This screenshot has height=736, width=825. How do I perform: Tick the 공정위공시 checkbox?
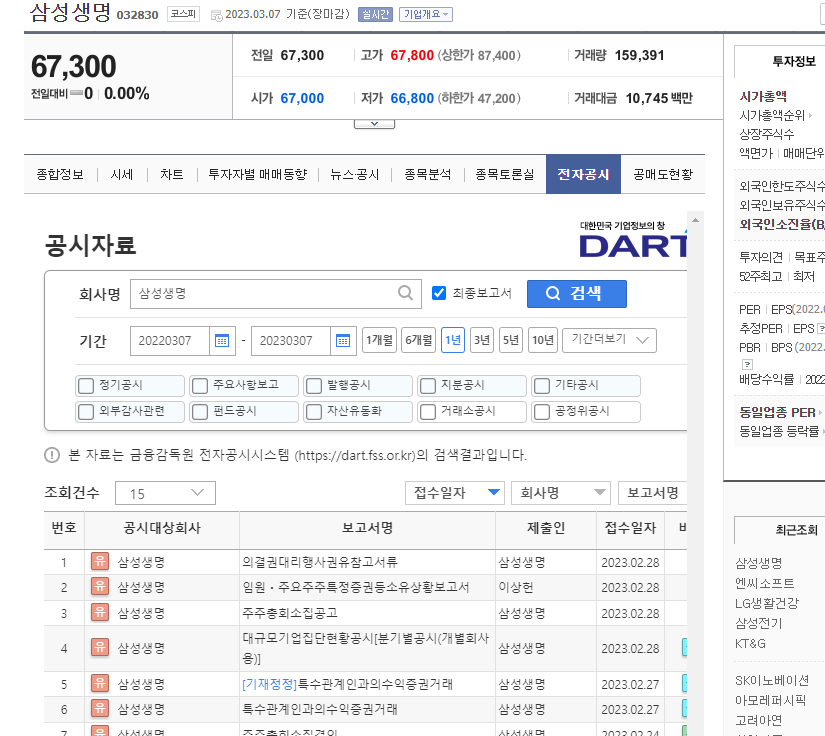pos(542,411)
